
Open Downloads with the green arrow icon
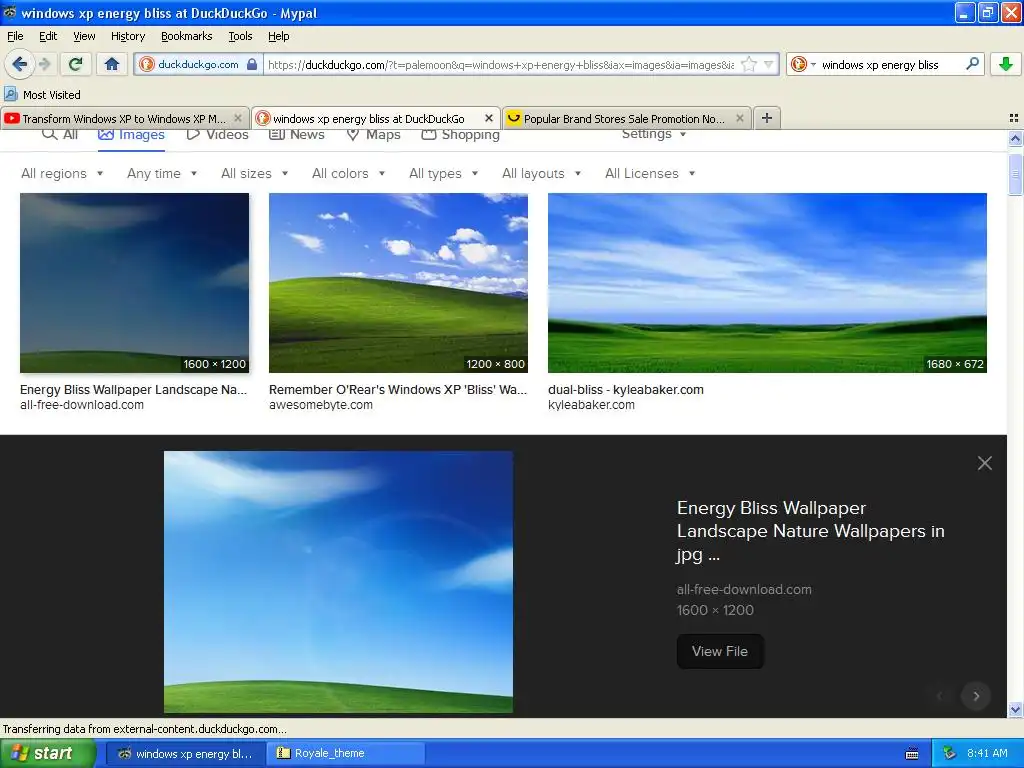click(x=1006, y=64)
